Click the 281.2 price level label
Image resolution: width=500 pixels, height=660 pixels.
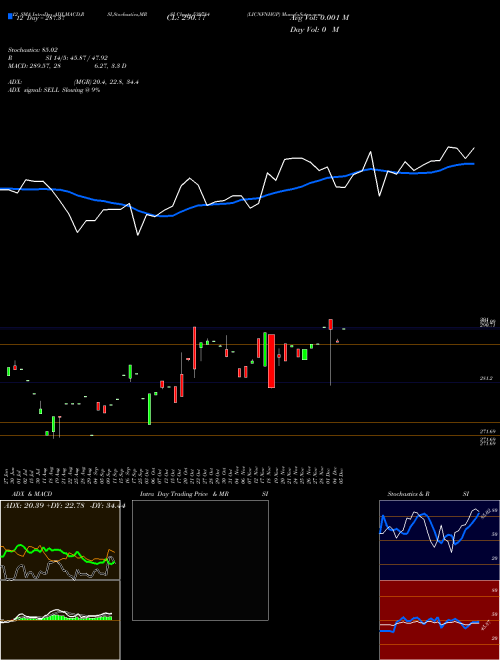point(486,379)
